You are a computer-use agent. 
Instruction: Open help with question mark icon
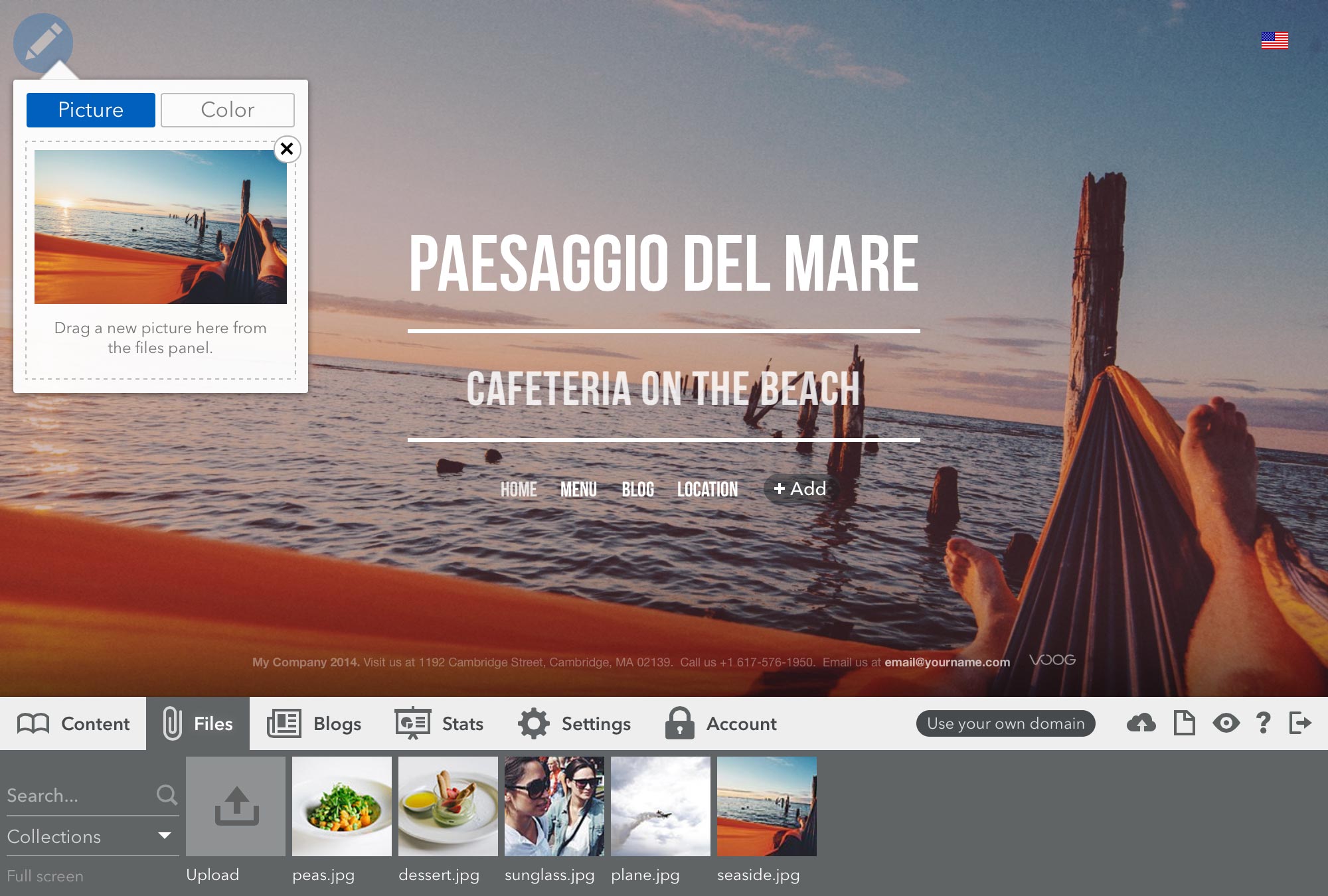[1263, 723]
